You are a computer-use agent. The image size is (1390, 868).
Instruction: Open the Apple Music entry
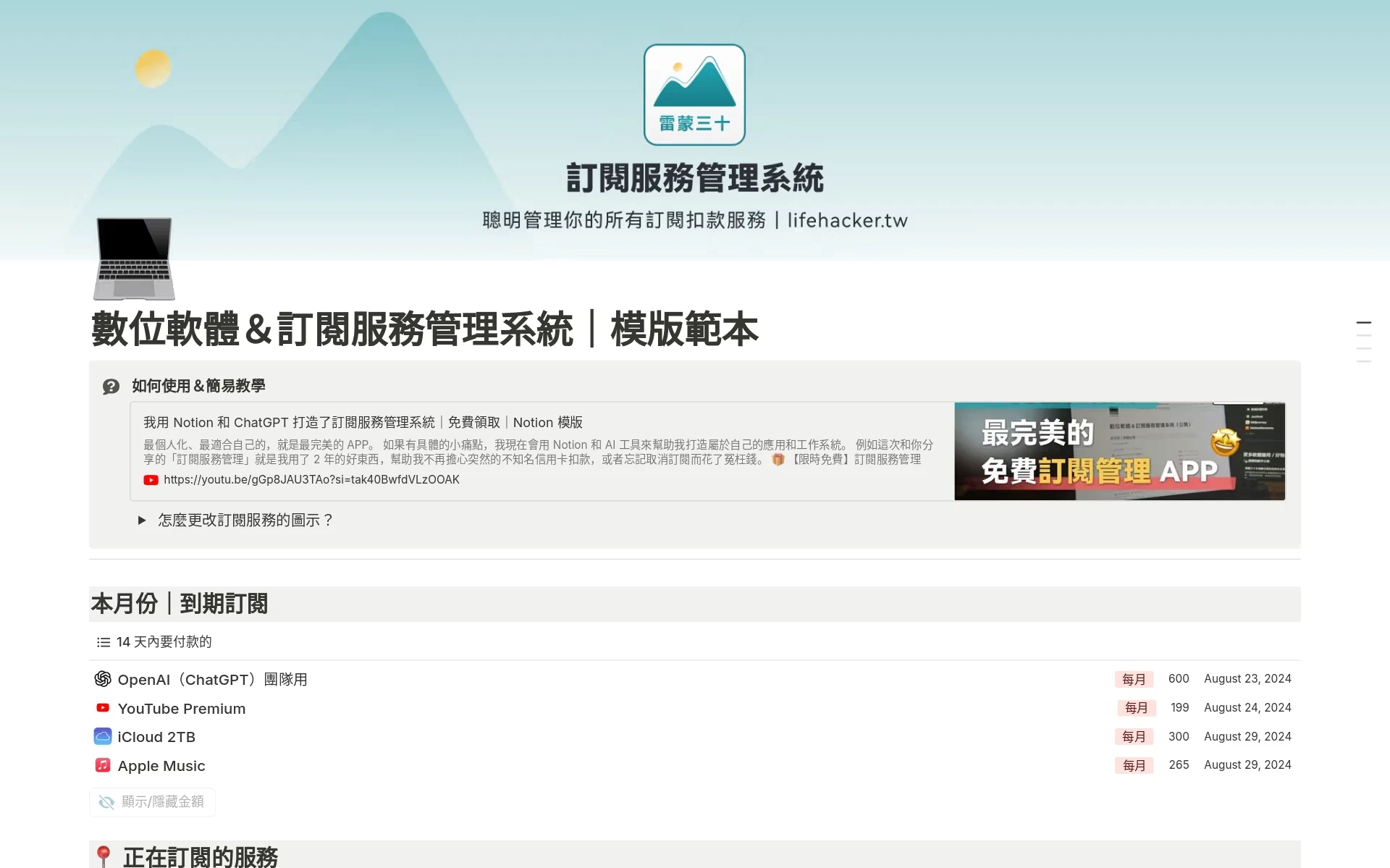point(161,766)
